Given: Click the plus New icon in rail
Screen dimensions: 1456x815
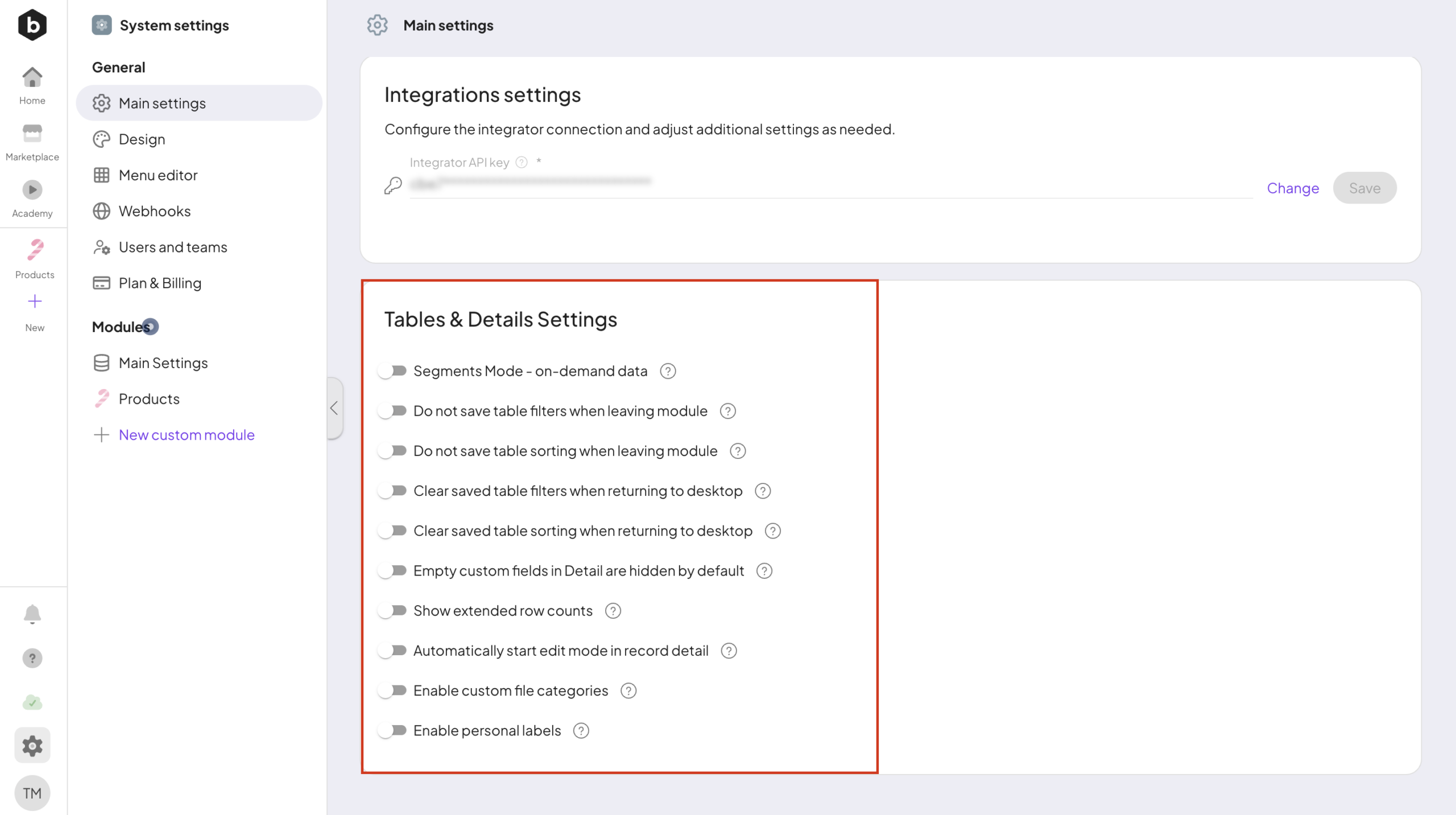Looking at the screenshot, I should coord(35,301).
